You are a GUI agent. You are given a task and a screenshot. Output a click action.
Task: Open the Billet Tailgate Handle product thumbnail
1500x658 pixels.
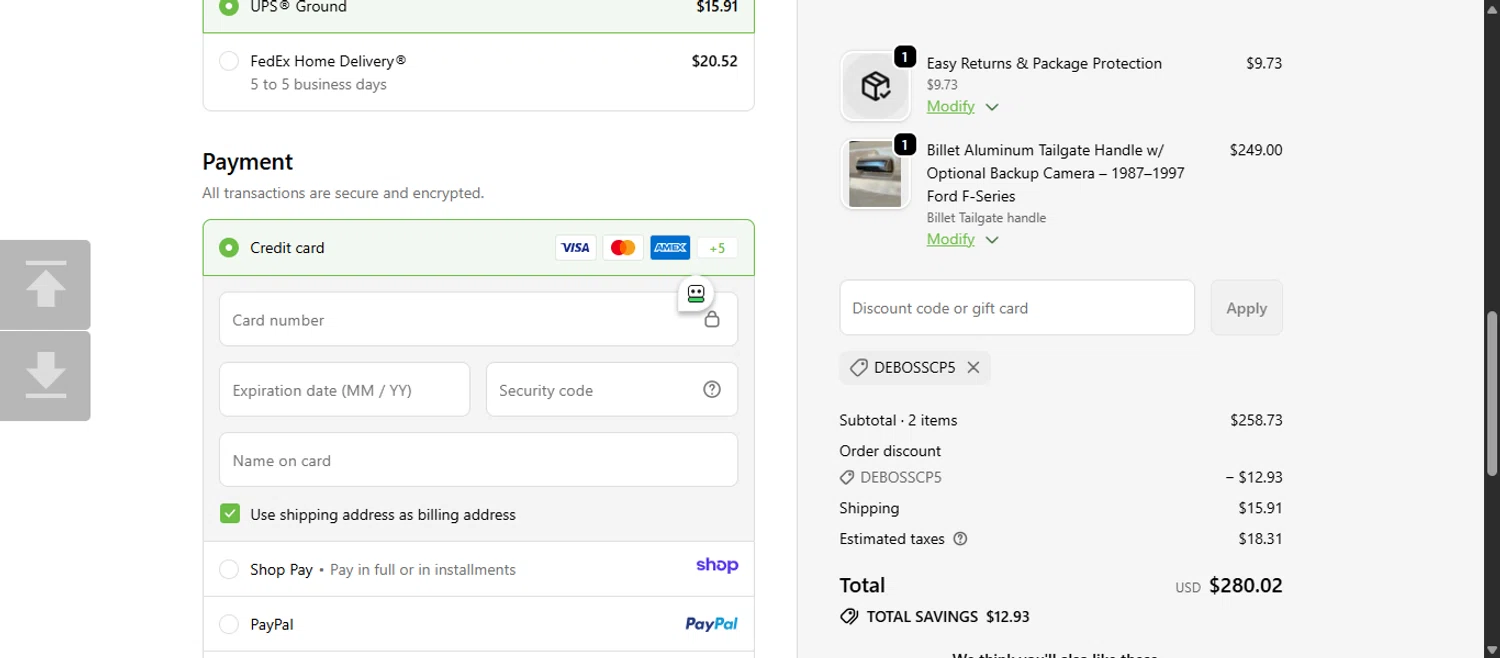(876, 174)
